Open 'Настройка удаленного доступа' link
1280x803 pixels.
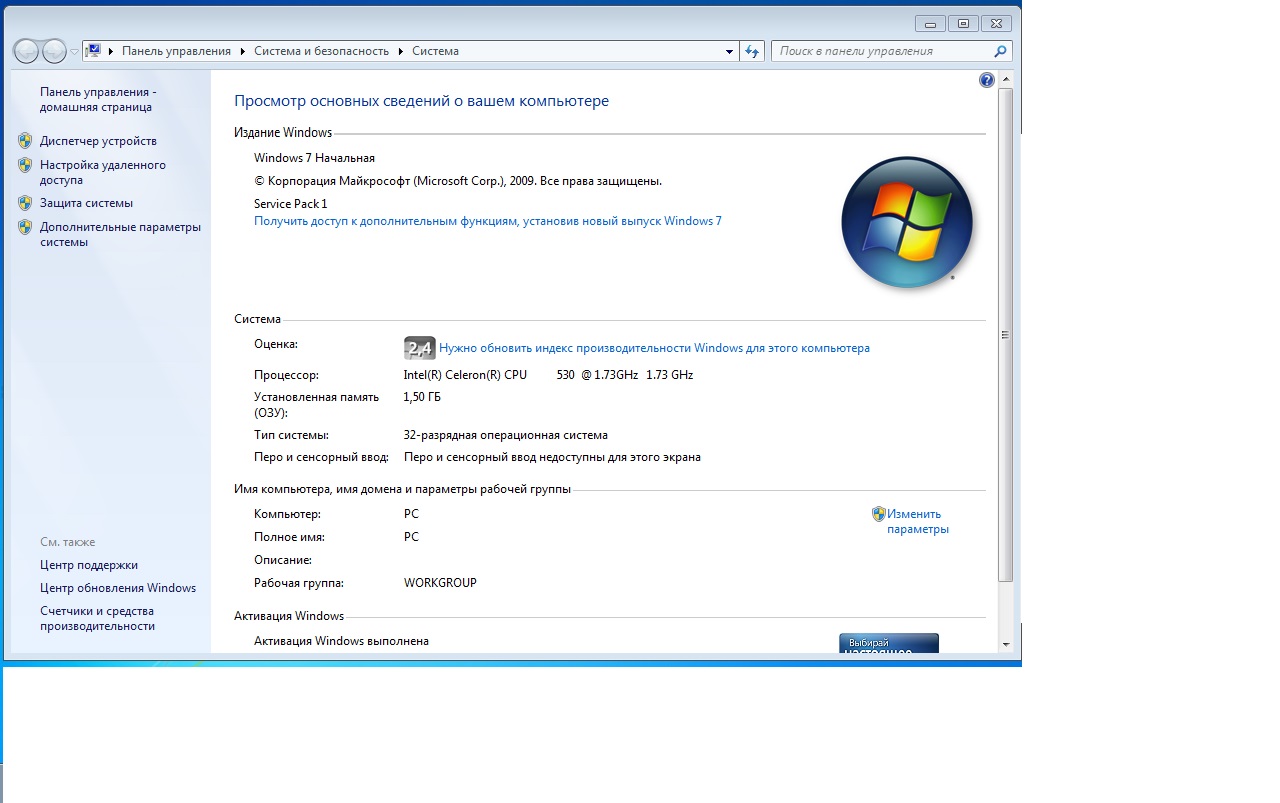click(x=103, y=173)
